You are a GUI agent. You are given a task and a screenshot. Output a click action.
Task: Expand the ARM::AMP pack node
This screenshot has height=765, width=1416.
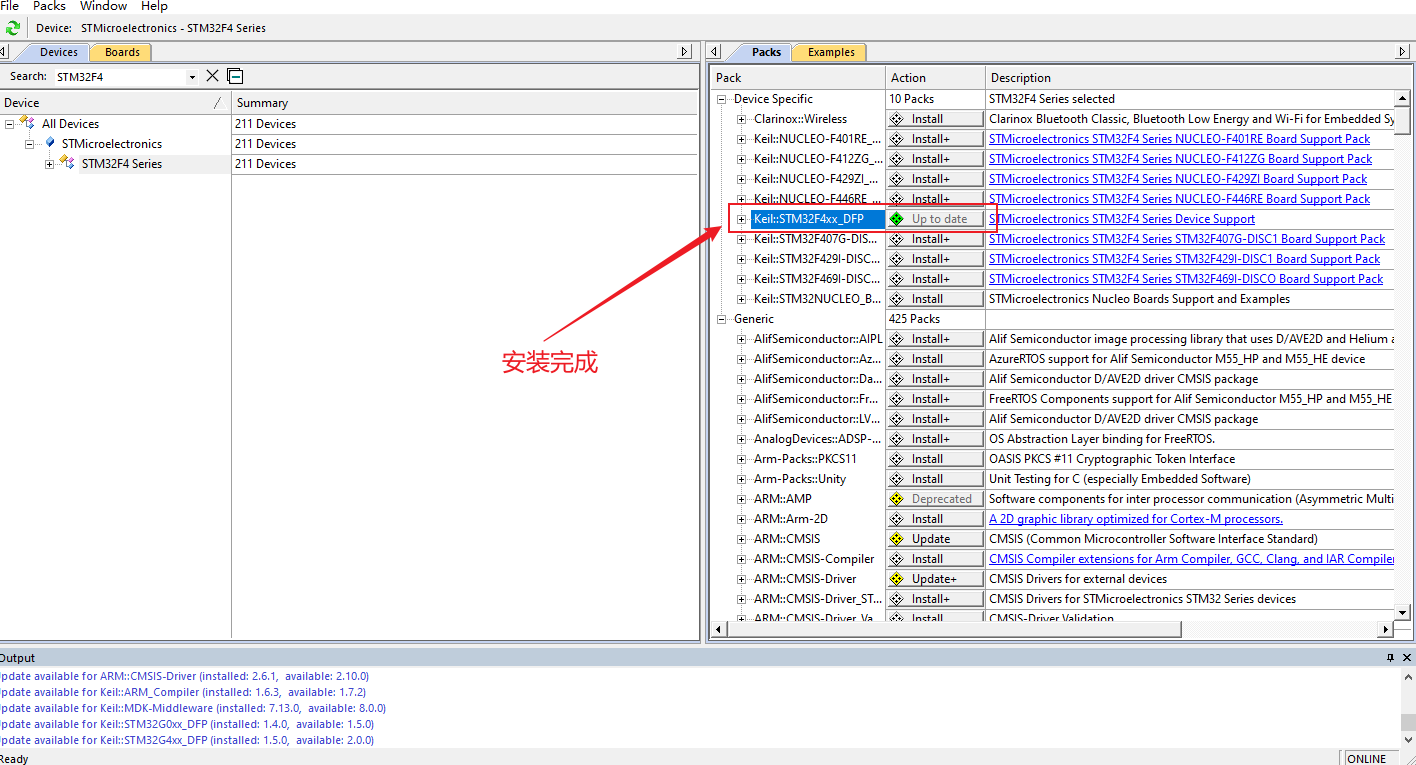[742, 499]
